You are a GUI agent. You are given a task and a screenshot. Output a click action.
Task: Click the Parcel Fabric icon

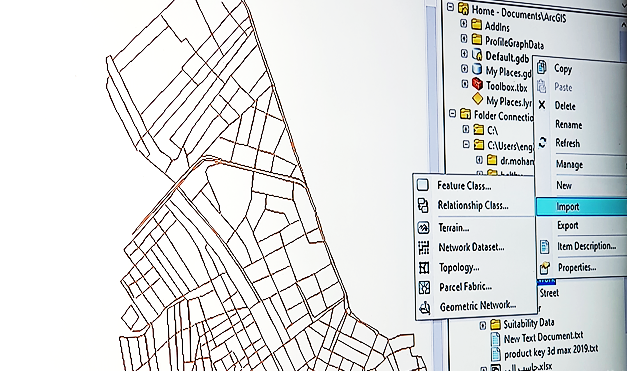coord(424,287)
